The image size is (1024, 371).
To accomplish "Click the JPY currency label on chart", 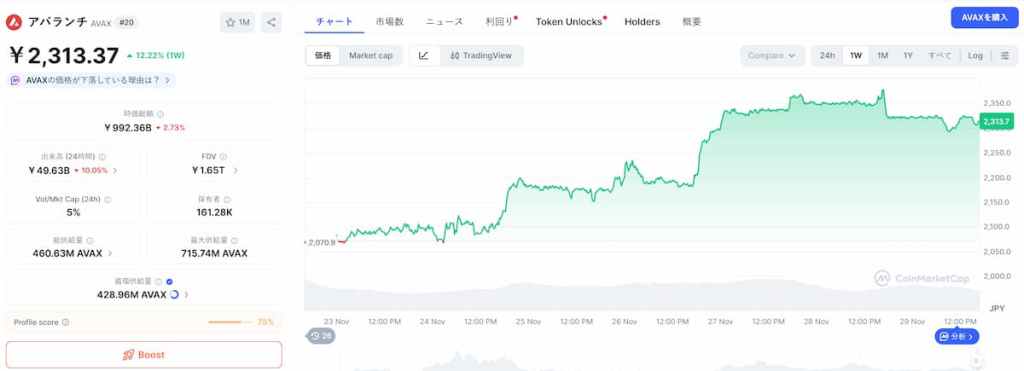I will [997, 308].
